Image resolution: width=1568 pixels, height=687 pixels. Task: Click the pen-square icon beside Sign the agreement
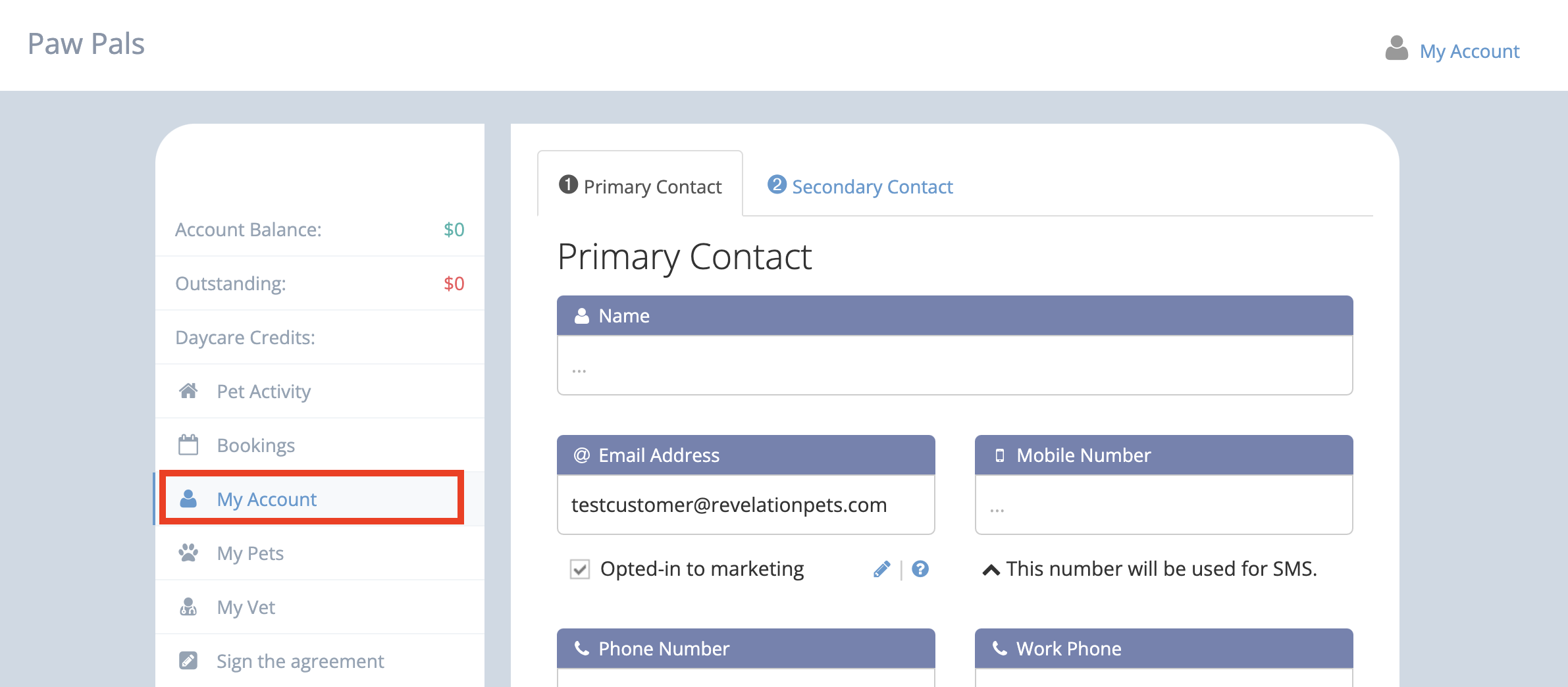pyautogui.click(x=188, y=660)
